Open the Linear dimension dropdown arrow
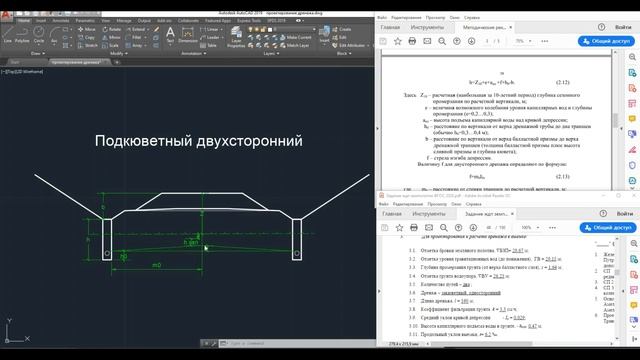The image size is (640, 360). click(221, 29)
